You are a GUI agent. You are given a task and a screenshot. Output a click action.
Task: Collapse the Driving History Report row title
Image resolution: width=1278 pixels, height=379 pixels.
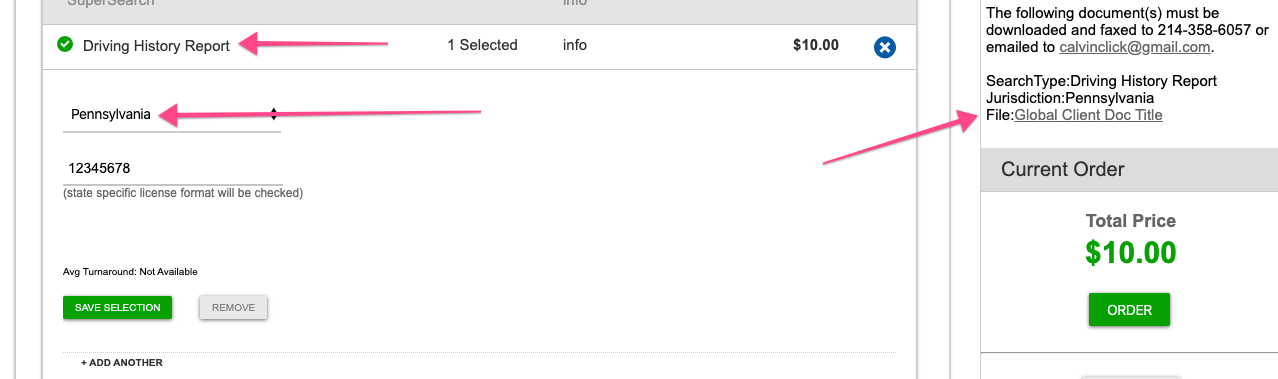pos(156,45)
